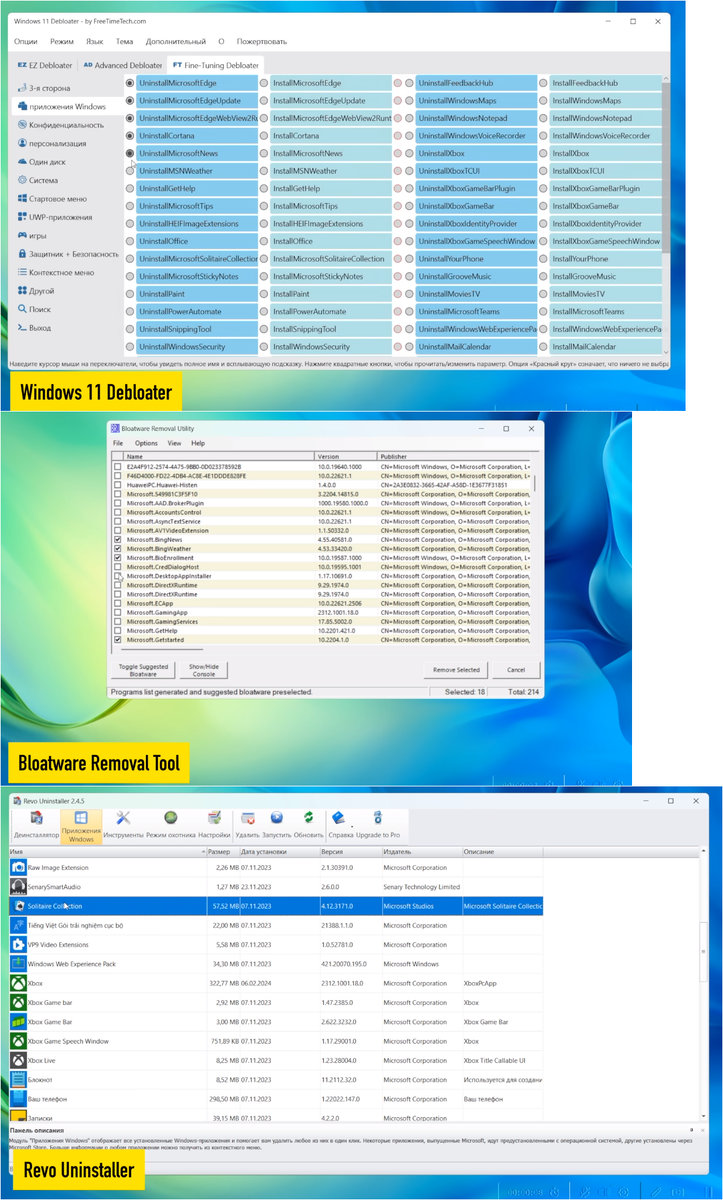Open Options menu in Bloatware Removal Utility
The width and height of the screenshot is (723, 1200).
(146, 443)
